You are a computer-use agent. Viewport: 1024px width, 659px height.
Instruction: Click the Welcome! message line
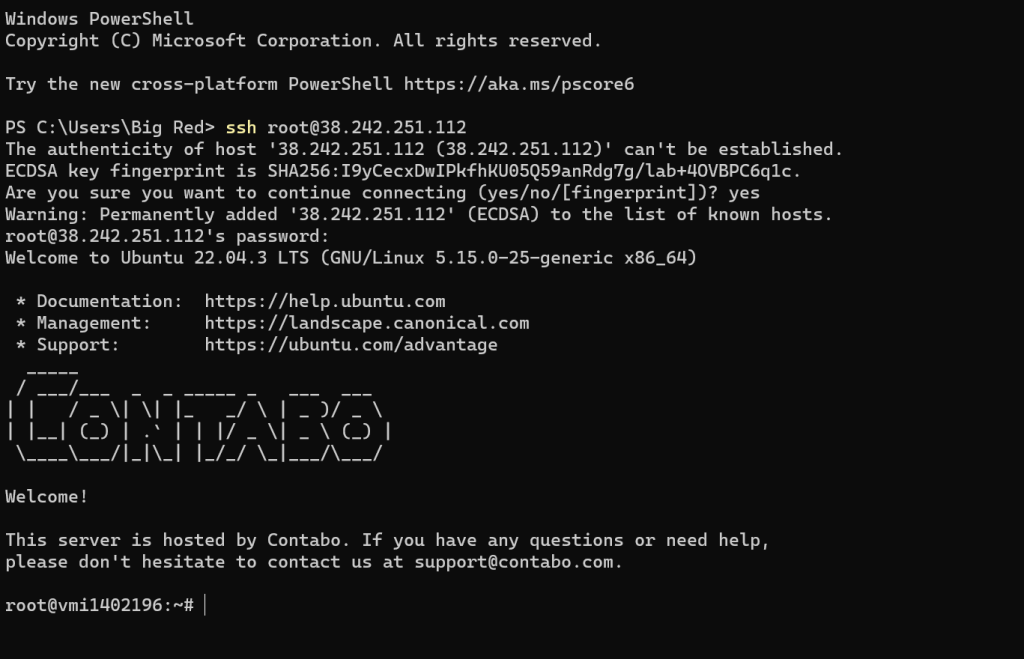tap(46, 496)
